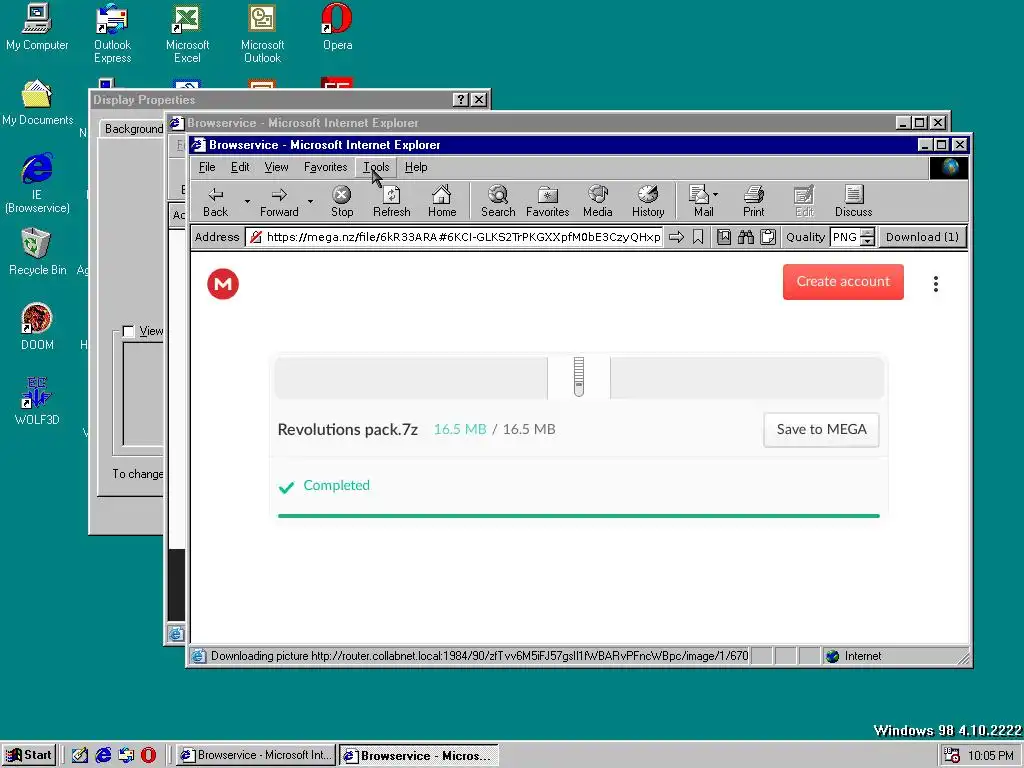
Task: Click the zipper archive file preview icon
Action: [x=579, y=377]
